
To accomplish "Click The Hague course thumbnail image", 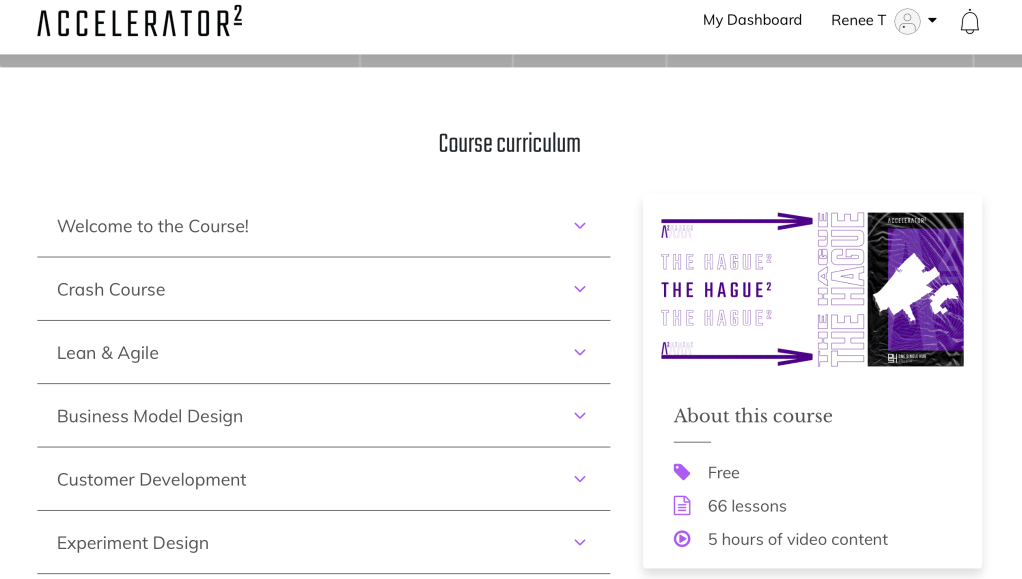I will [x=812, y=289].
